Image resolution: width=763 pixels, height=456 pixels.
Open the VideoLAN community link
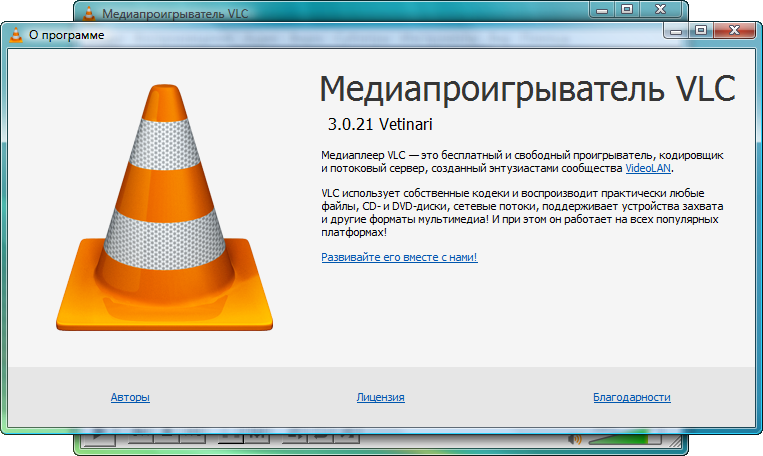(x=648, y=169)
